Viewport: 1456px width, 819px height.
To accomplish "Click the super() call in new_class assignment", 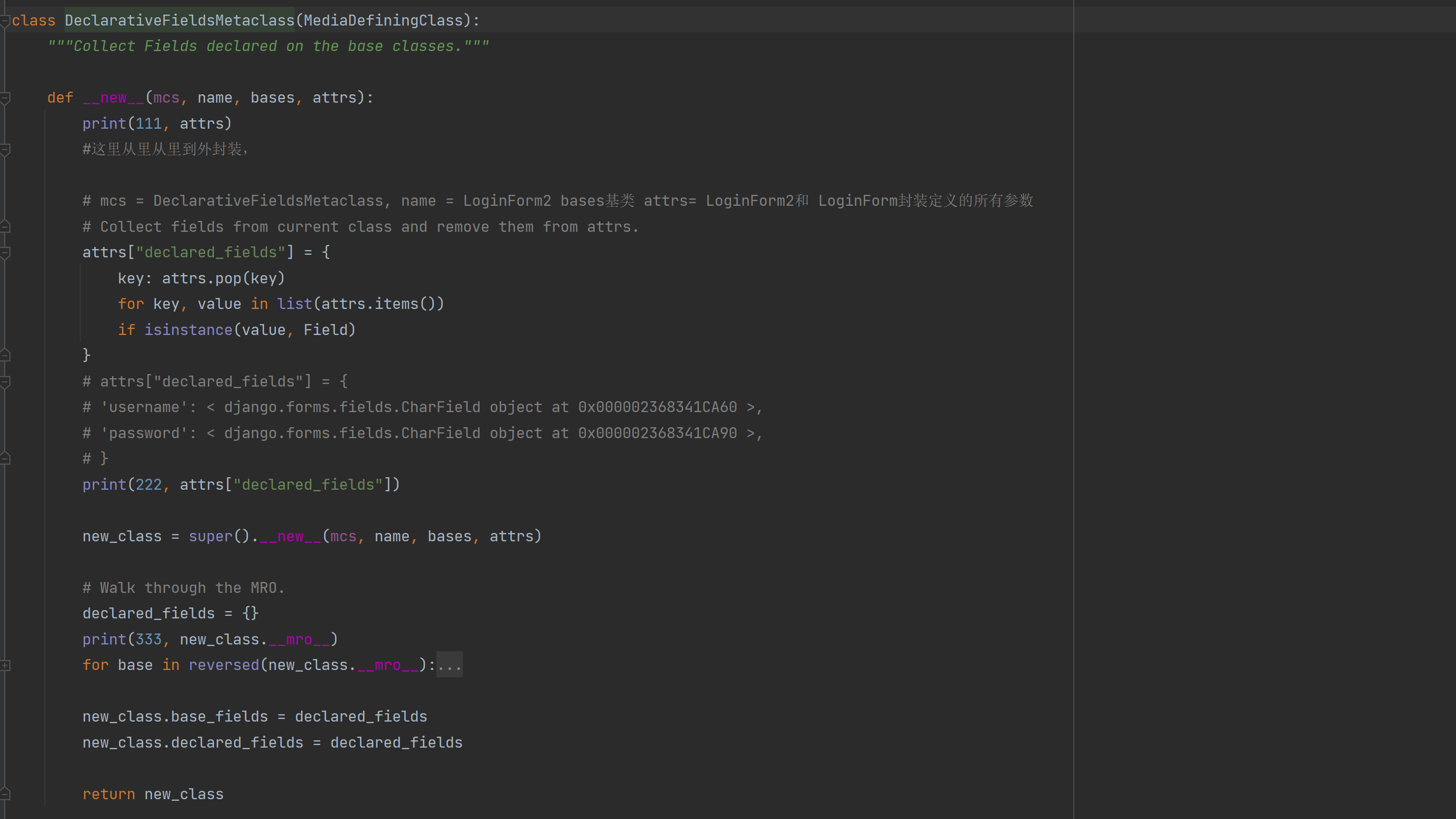I will tap(210, 536).
